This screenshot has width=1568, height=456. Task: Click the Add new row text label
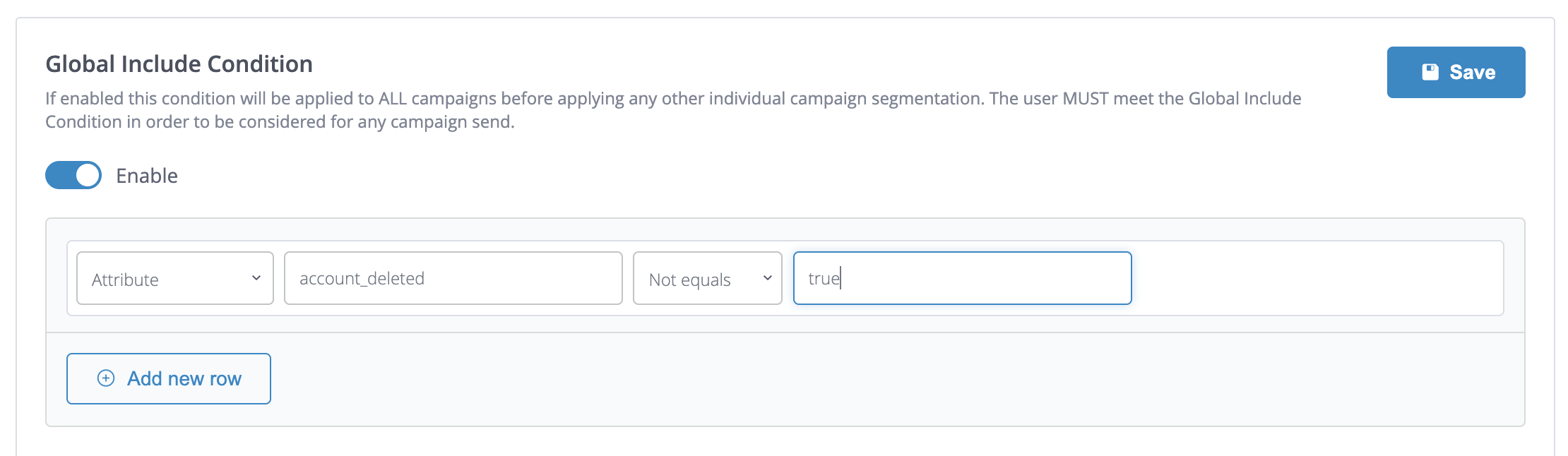coord(184,378)
